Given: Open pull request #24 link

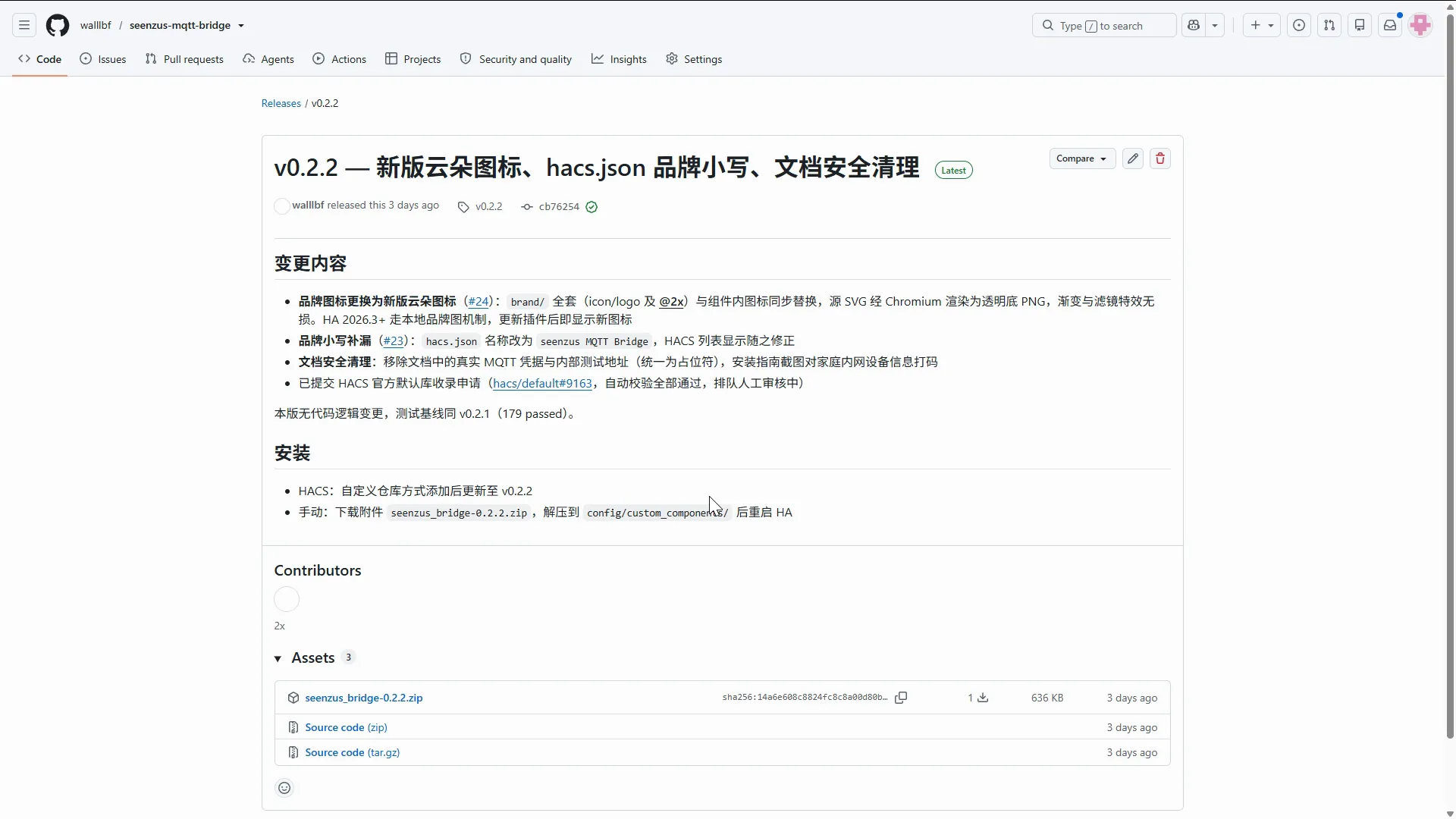Looking at the screenshot, I should tap(479, 301).
